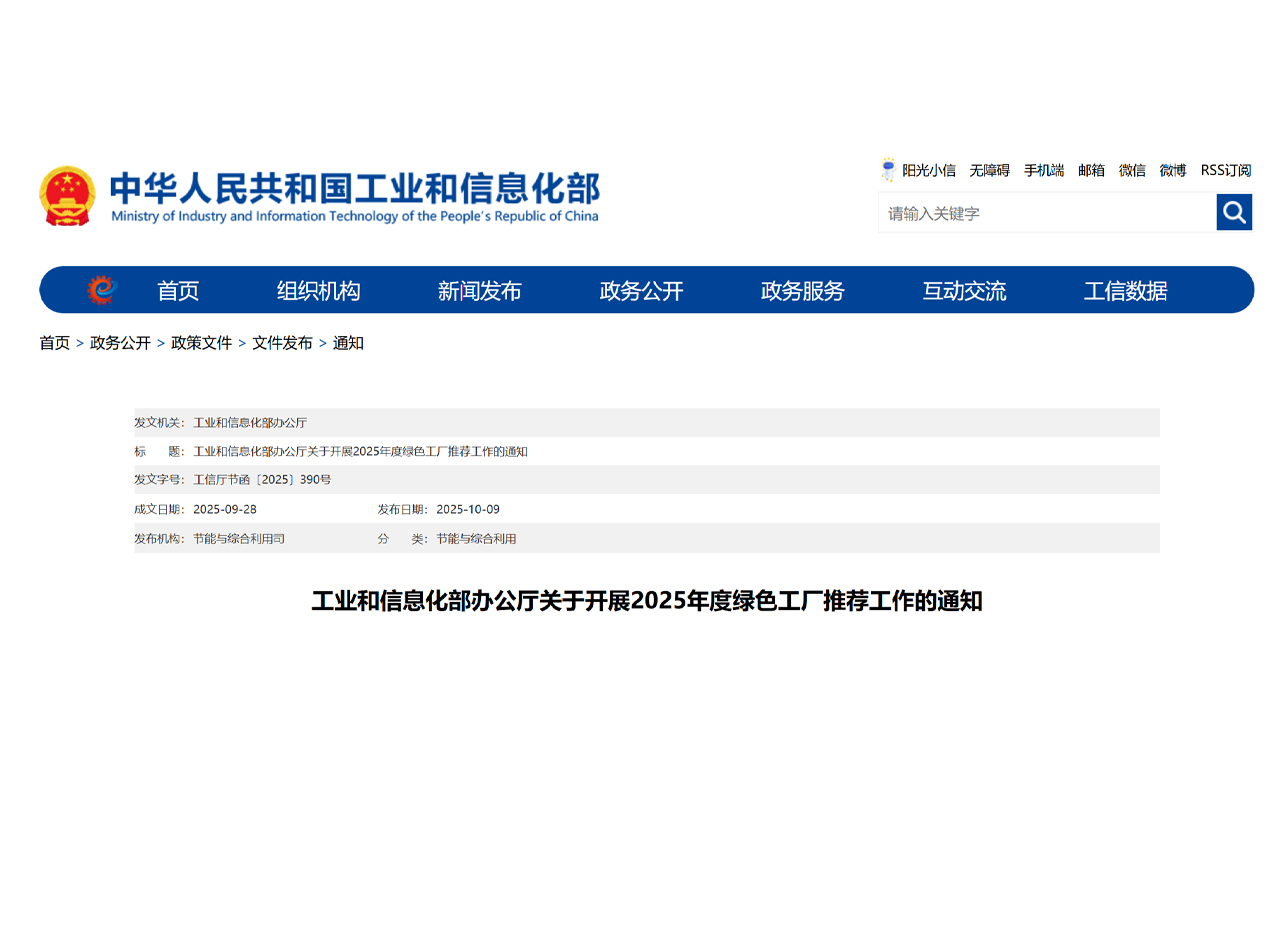Open 工信数据 in the navigation bar
1276x930 pixels.
(1125, 291)
